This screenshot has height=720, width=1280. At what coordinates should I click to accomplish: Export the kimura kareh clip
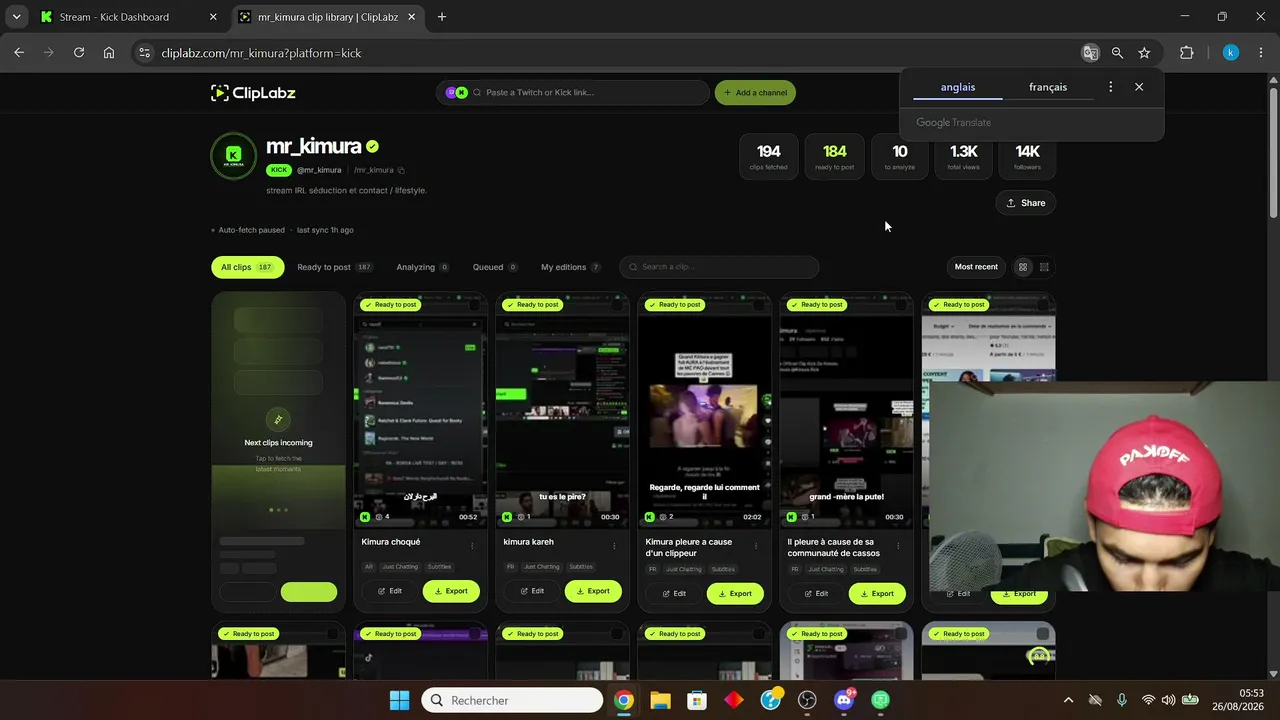[x=593, y=591]
